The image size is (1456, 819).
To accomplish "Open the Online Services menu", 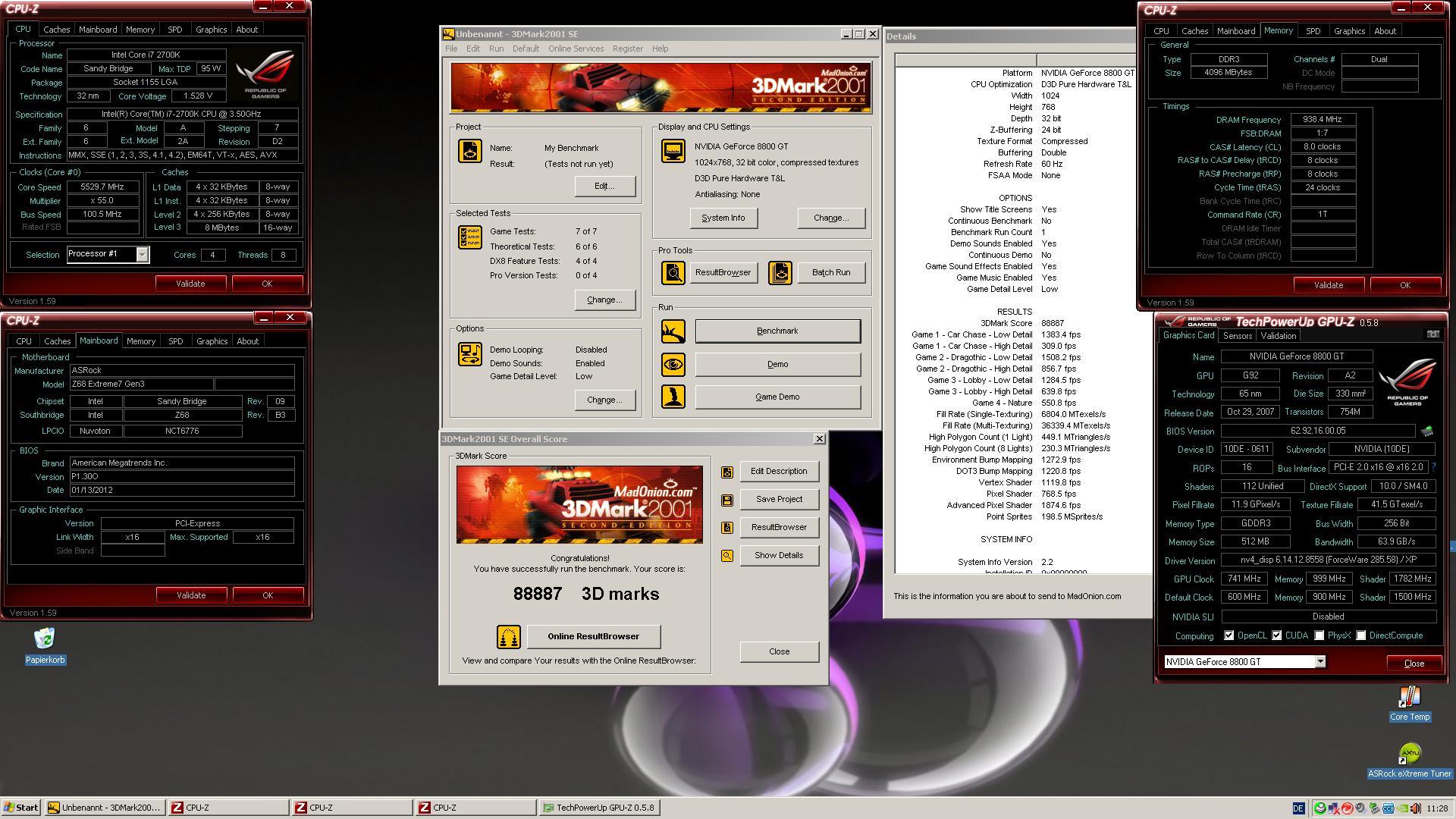I will (576, 49).
